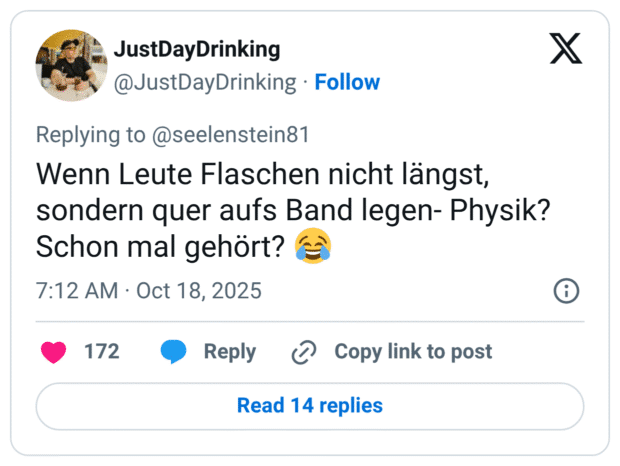Open JustDayDrinking's profile picture
This screenshot has width=620, height=466.
coord(70,65)
